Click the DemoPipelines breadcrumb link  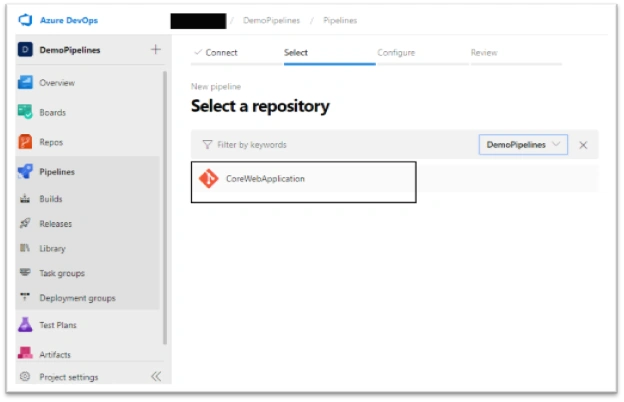[271, 20]
